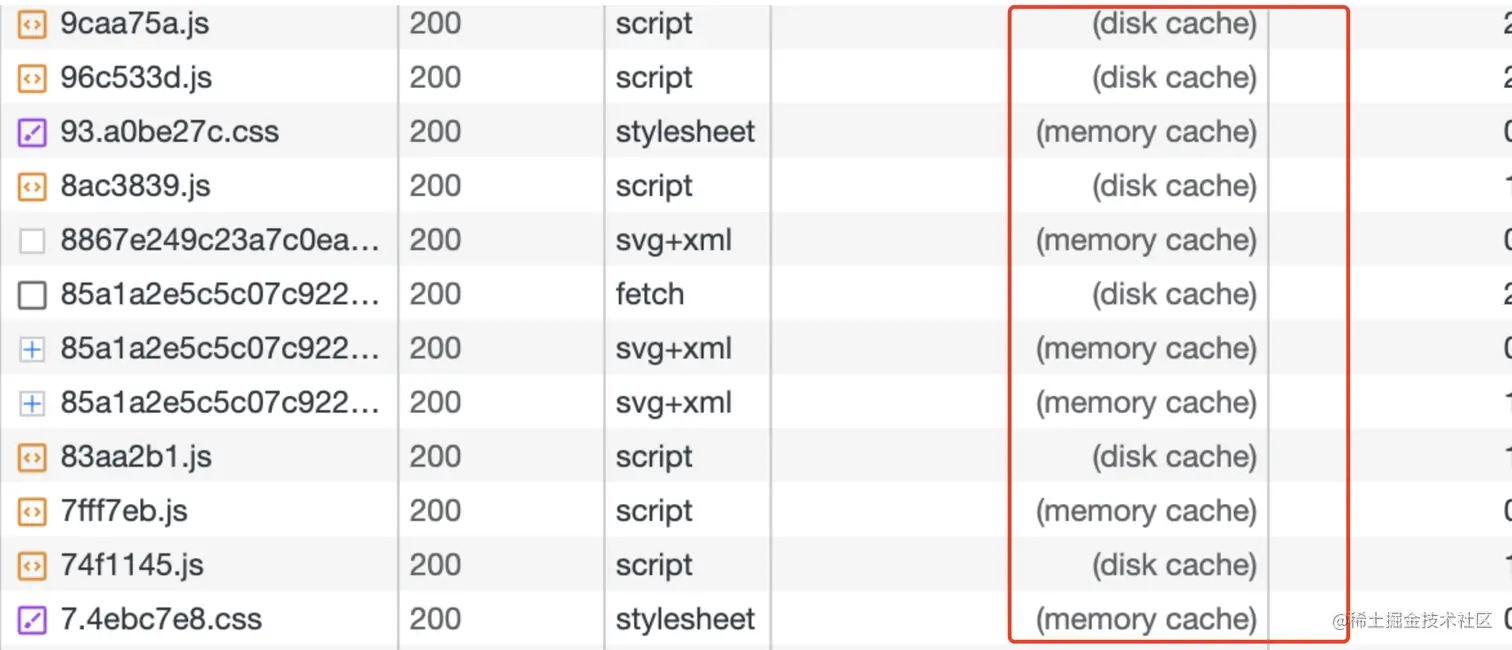Image resolution: width=1512 pixels, height=650 pixels.
Task: Select the 93.a0be27c.css file name
Action: [169, 132]
